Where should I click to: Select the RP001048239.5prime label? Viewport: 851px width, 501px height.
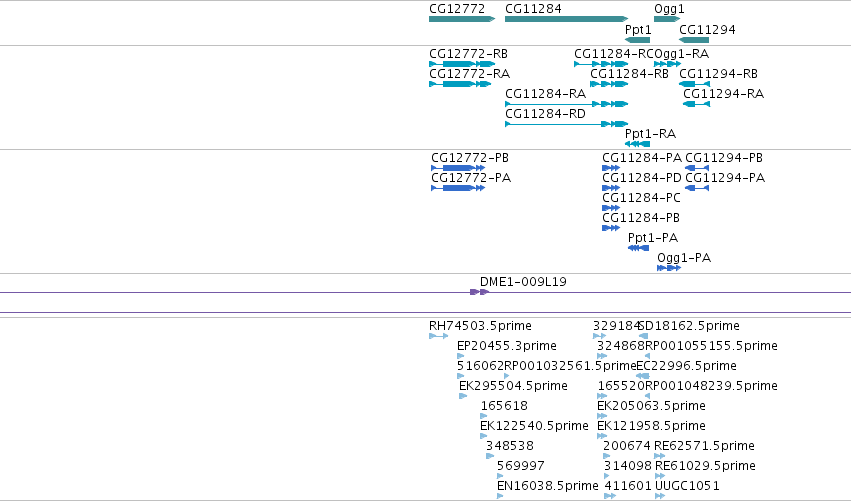[x=711, y=386]
